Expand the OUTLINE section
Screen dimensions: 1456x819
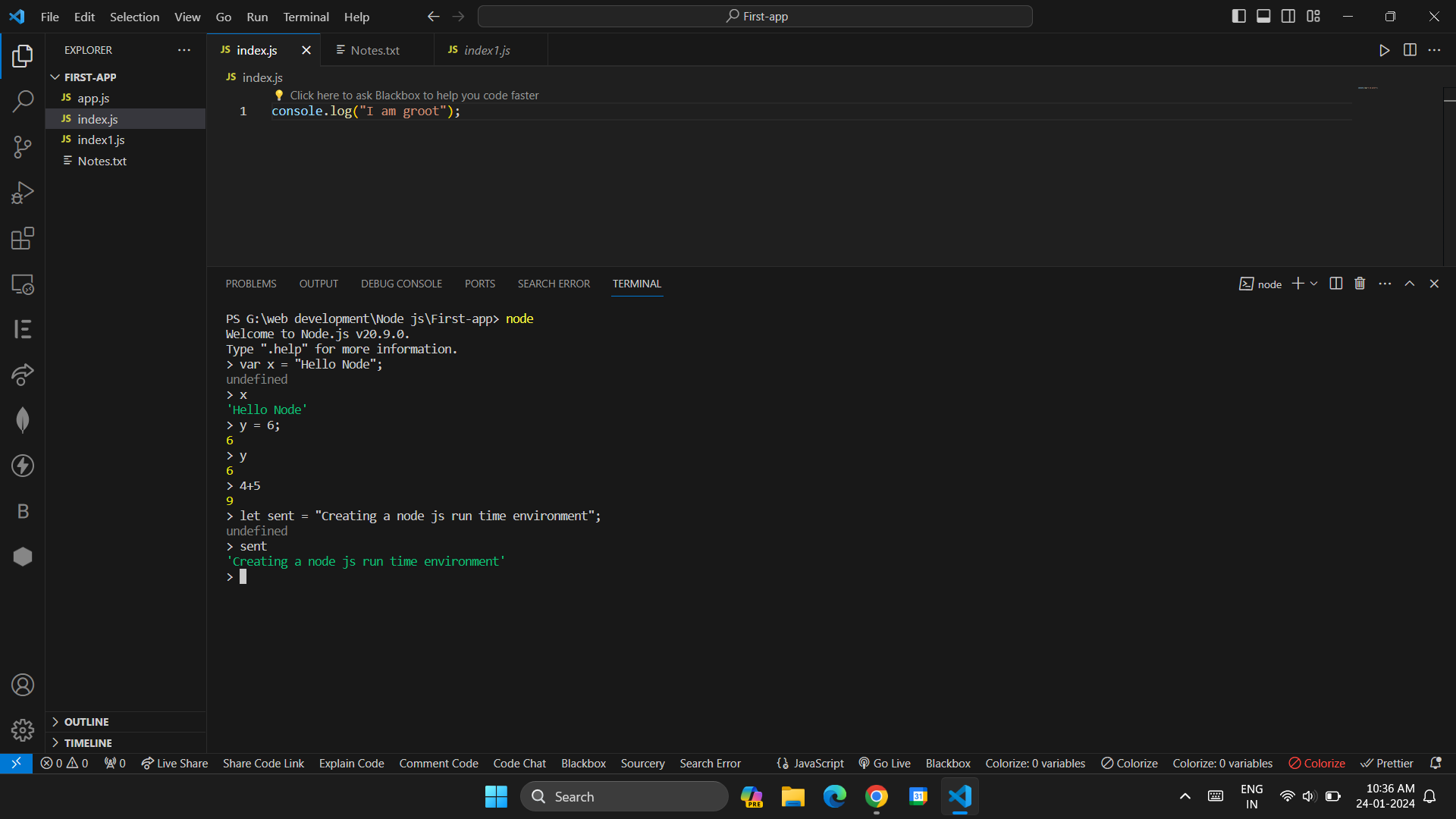pos(86,722)
